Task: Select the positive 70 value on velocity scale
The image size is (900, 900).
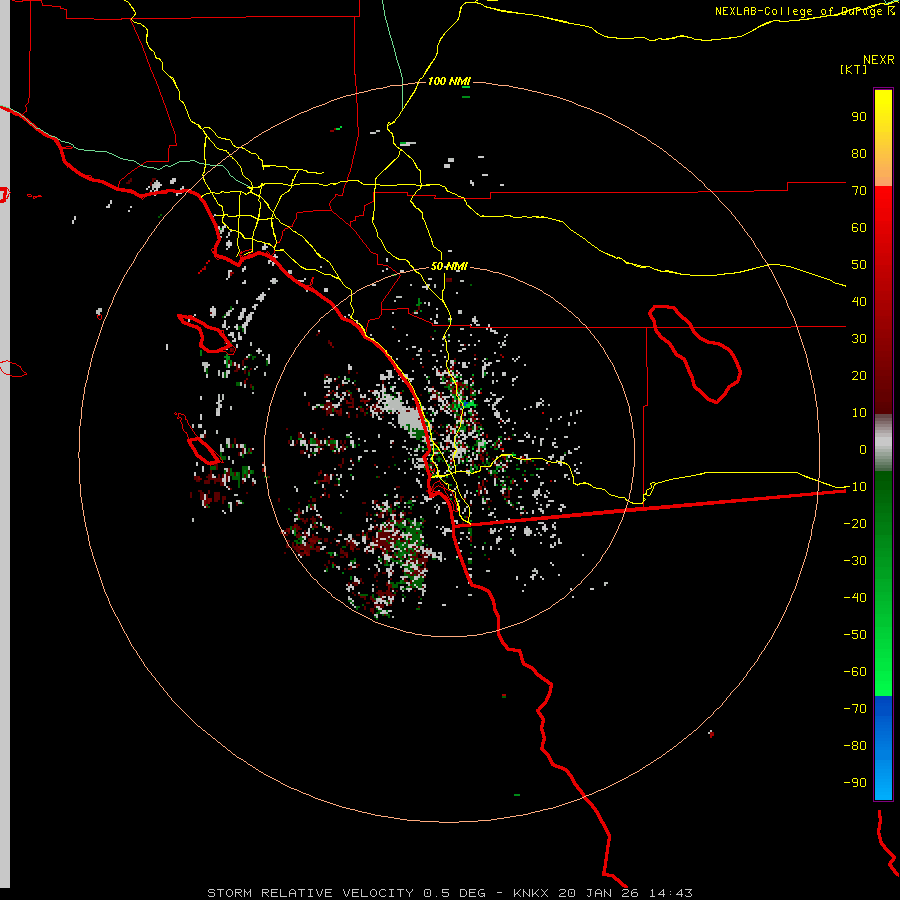Action: coord(859,191)
